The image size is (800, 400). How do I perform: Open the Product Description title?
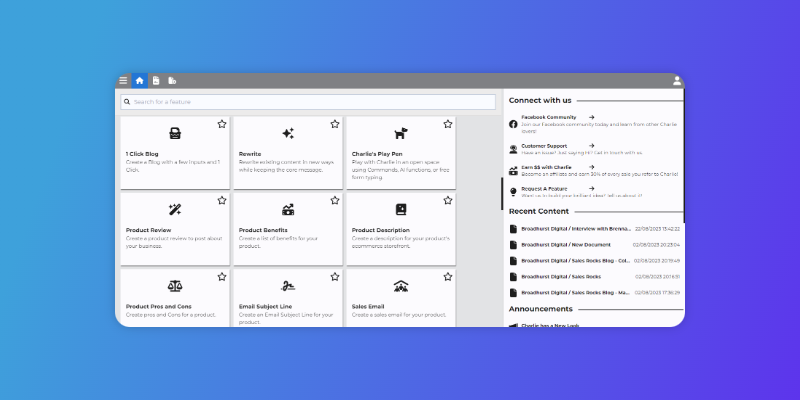coord(381,230)
